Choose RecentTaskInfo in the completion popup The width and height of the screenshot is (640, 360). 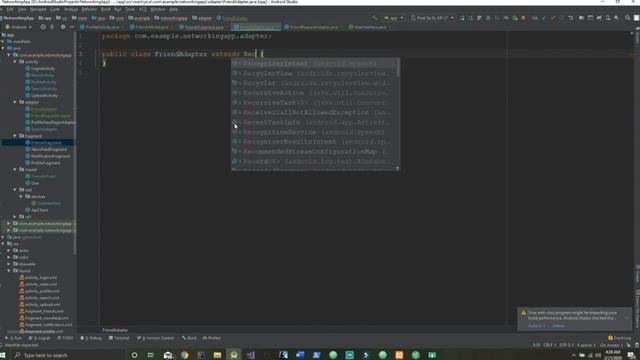[x=314, y=122]
